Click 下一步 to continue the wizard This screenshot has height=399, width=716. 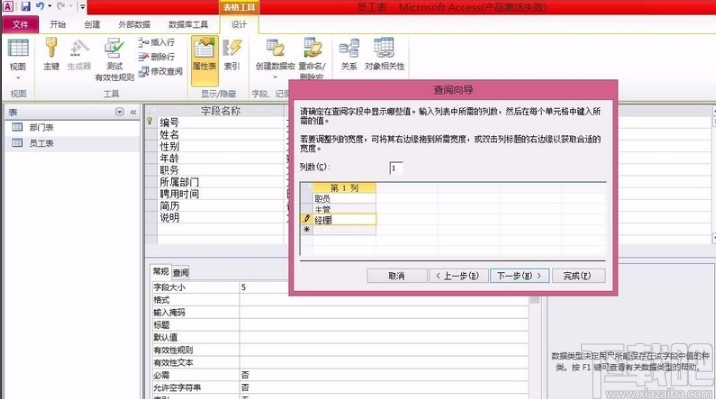click(520, 276)
